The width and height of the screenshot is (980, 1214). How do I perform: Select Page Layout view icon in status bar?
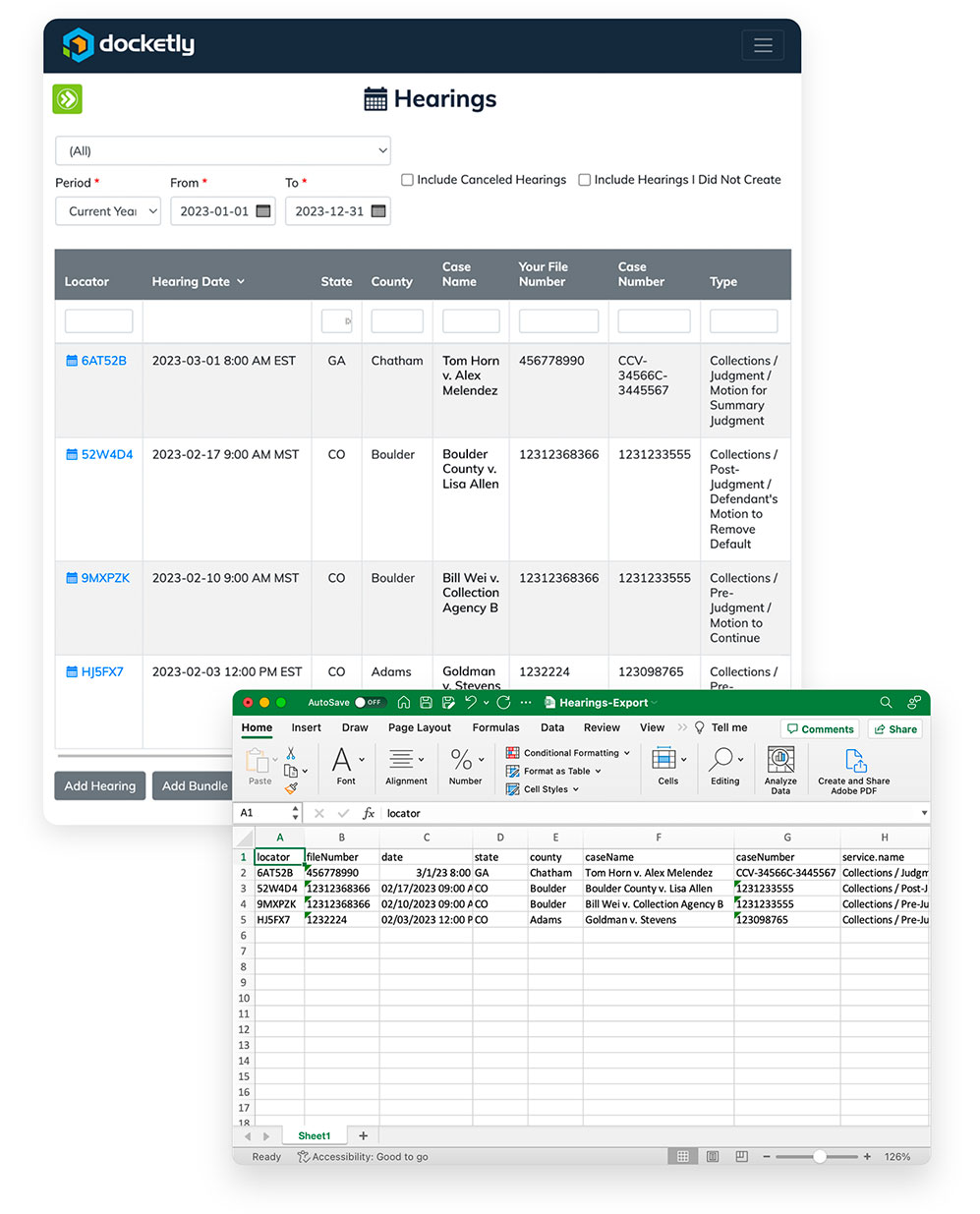point(713,1157)
